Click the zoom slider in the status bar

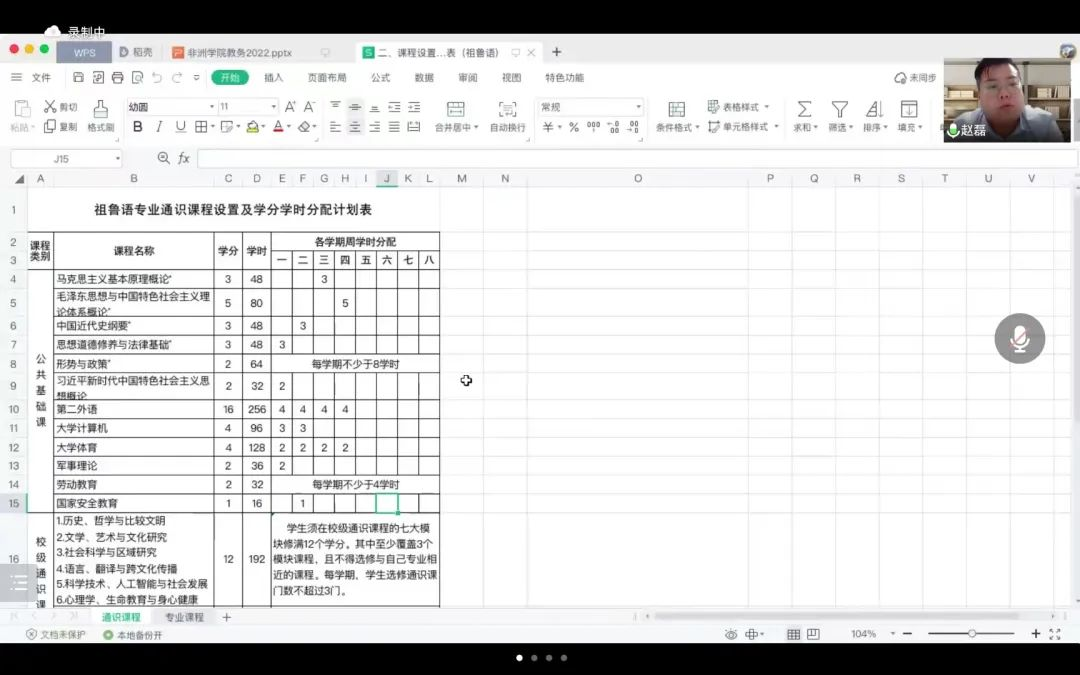point(971,634)
